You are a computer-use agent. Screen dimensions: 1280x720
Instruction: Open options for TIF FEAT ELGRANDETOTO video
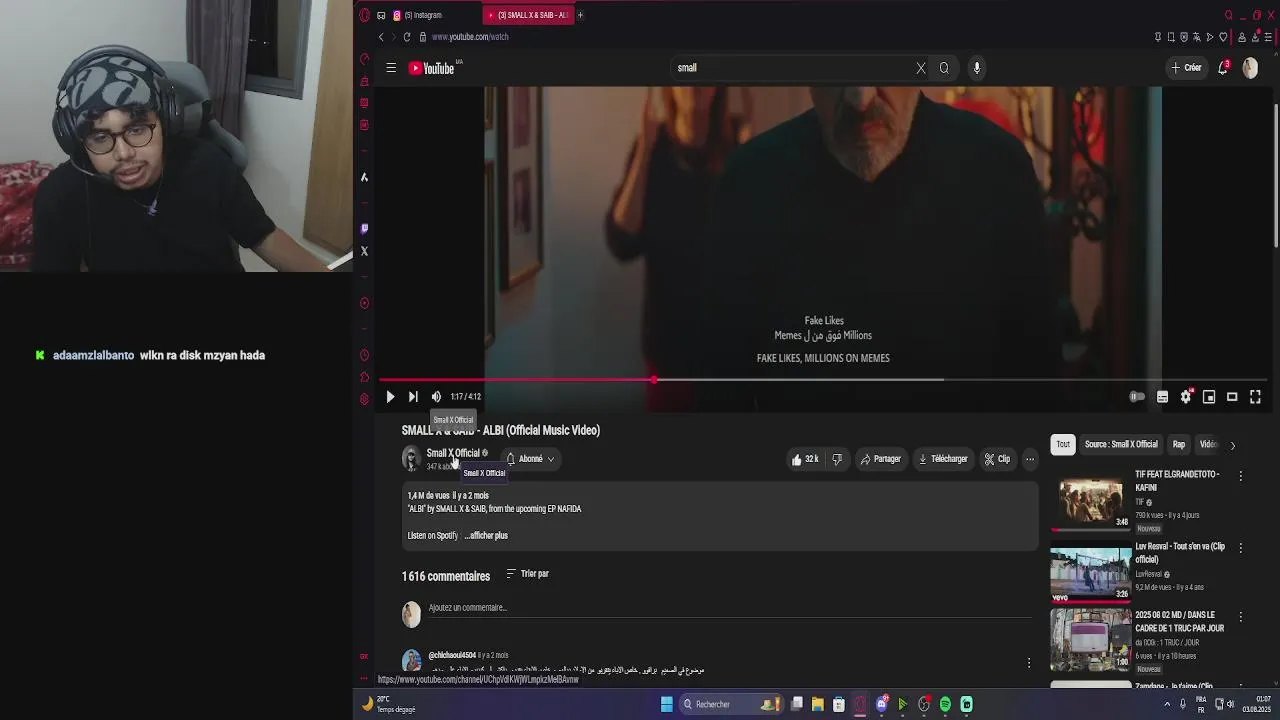(1241, 476)
